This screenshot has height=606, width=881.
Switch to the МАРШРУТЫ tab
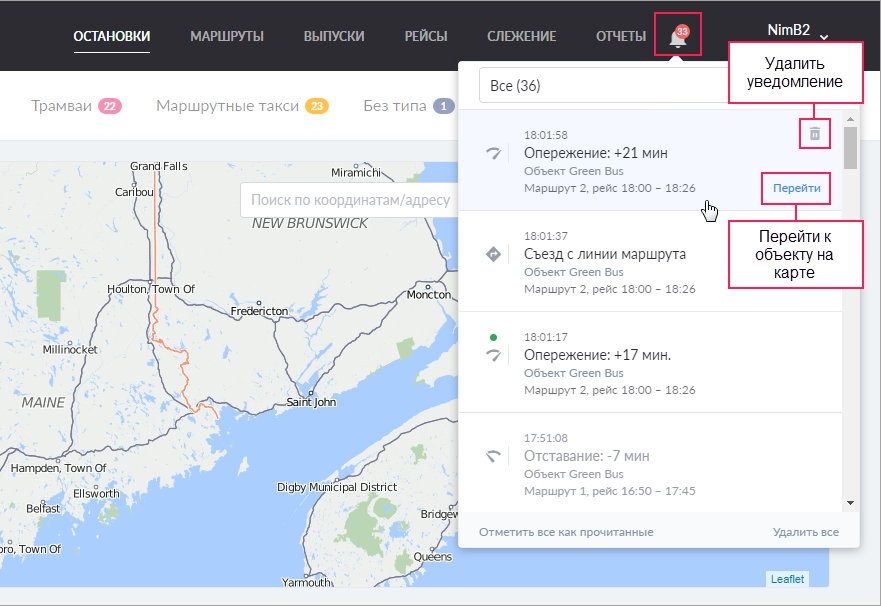[x=227, y=37]
